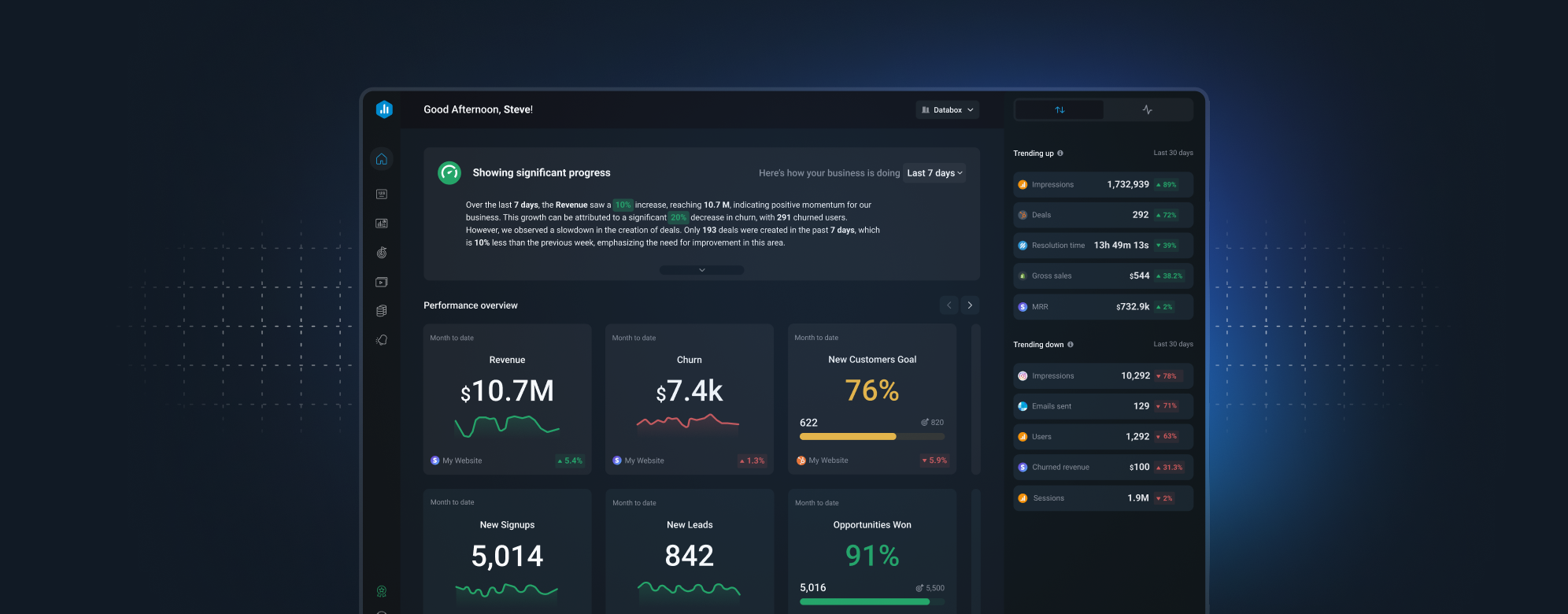Click the Opportunities Won 91% value
Screen dimensions: 1568x614
coord(872,556)
